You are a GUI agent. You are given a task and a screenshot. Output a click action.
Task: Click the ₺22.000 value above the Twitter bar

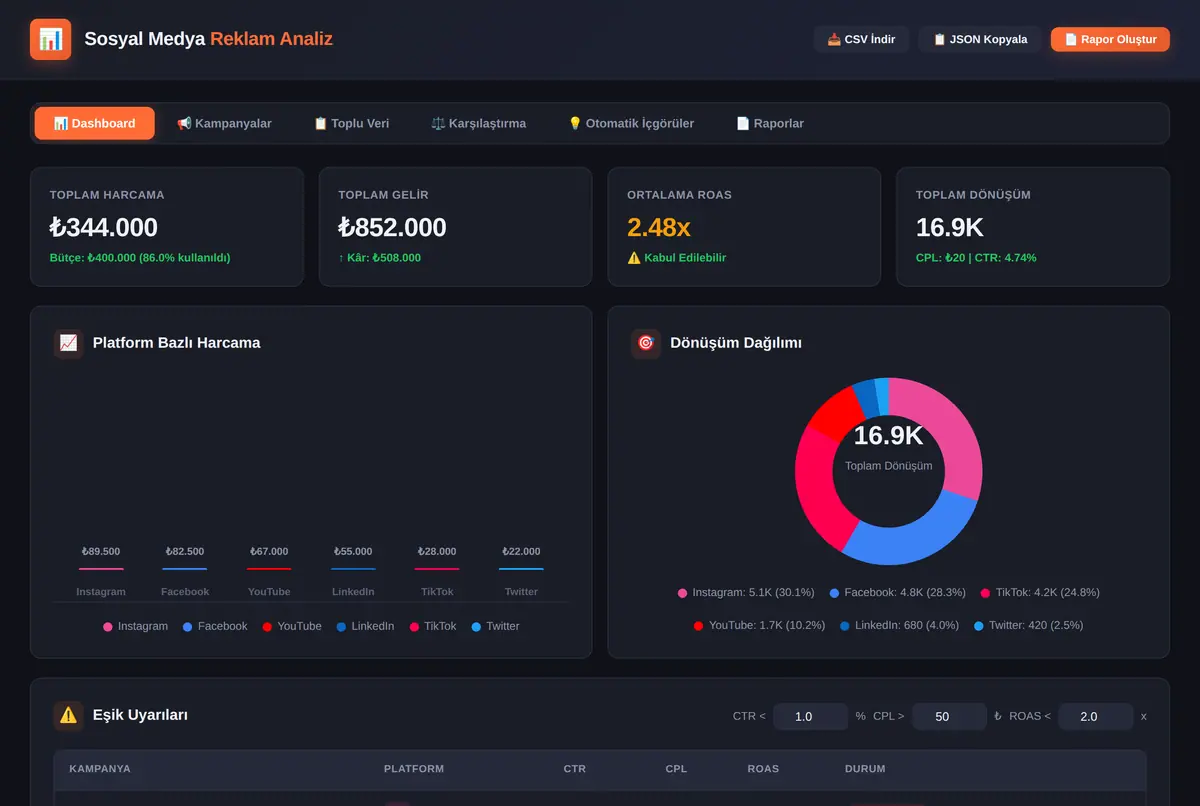point(521,552)
